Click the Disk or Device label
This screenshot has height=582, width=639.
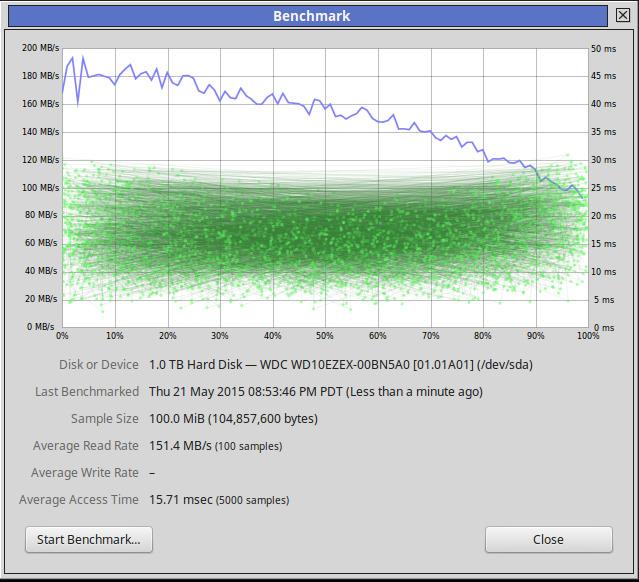click(99, 364)
